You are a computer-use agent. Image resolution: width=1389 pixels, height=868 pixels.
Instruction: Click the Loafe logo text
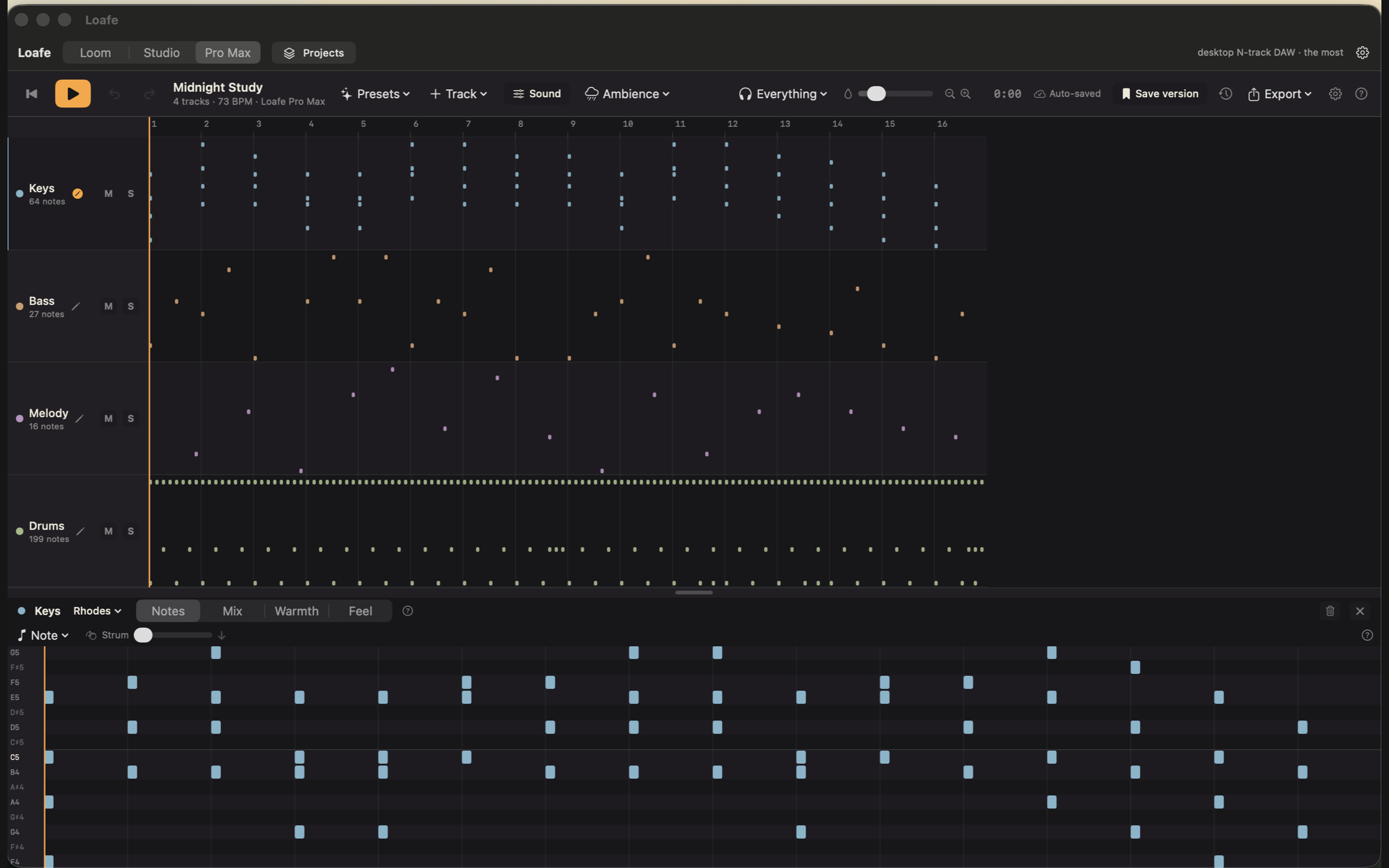(x=34, y=52)
